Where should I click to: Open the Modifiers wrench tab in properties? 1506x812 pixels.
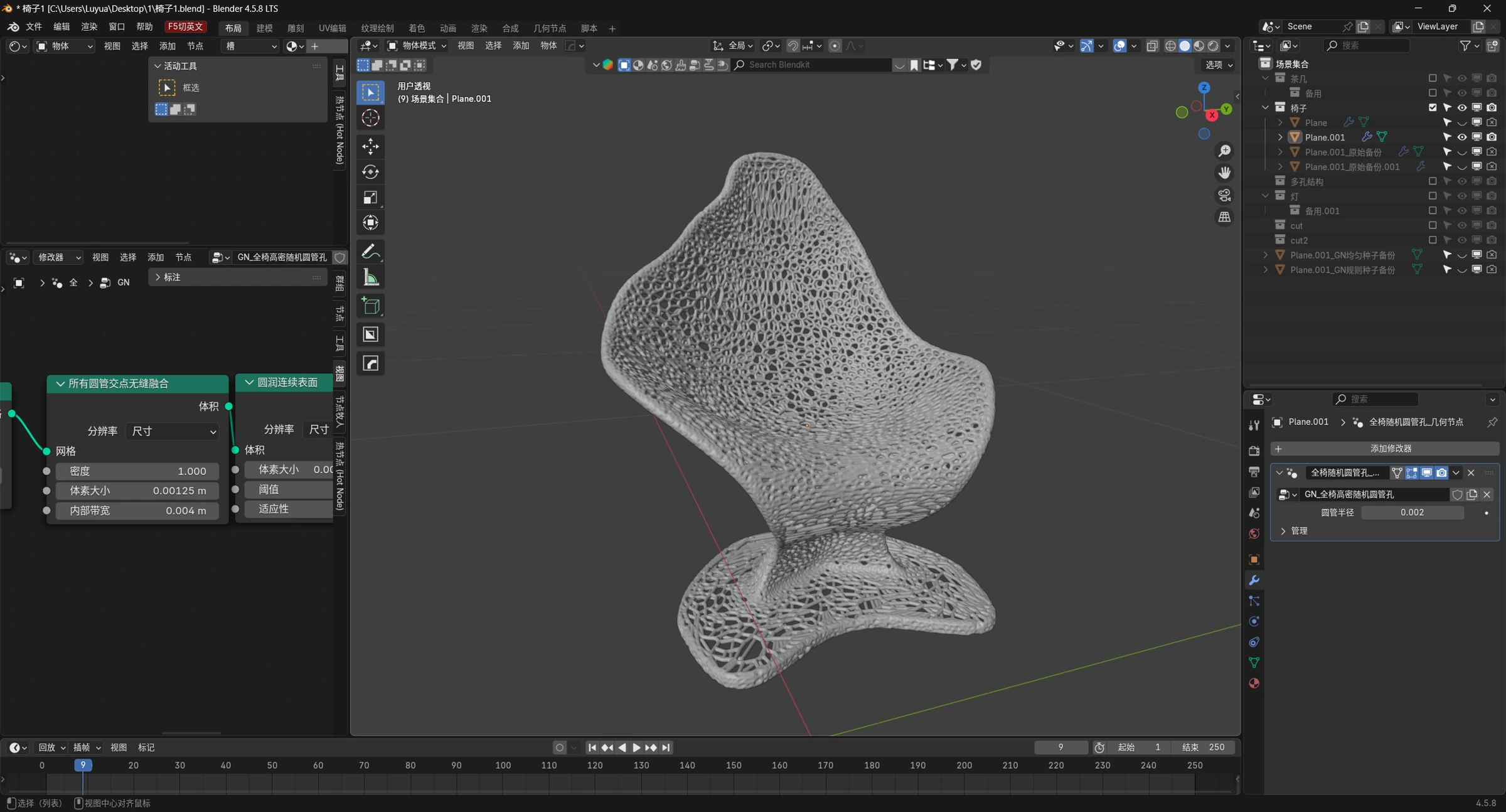pyautogui.click(x=1254, y=580)
